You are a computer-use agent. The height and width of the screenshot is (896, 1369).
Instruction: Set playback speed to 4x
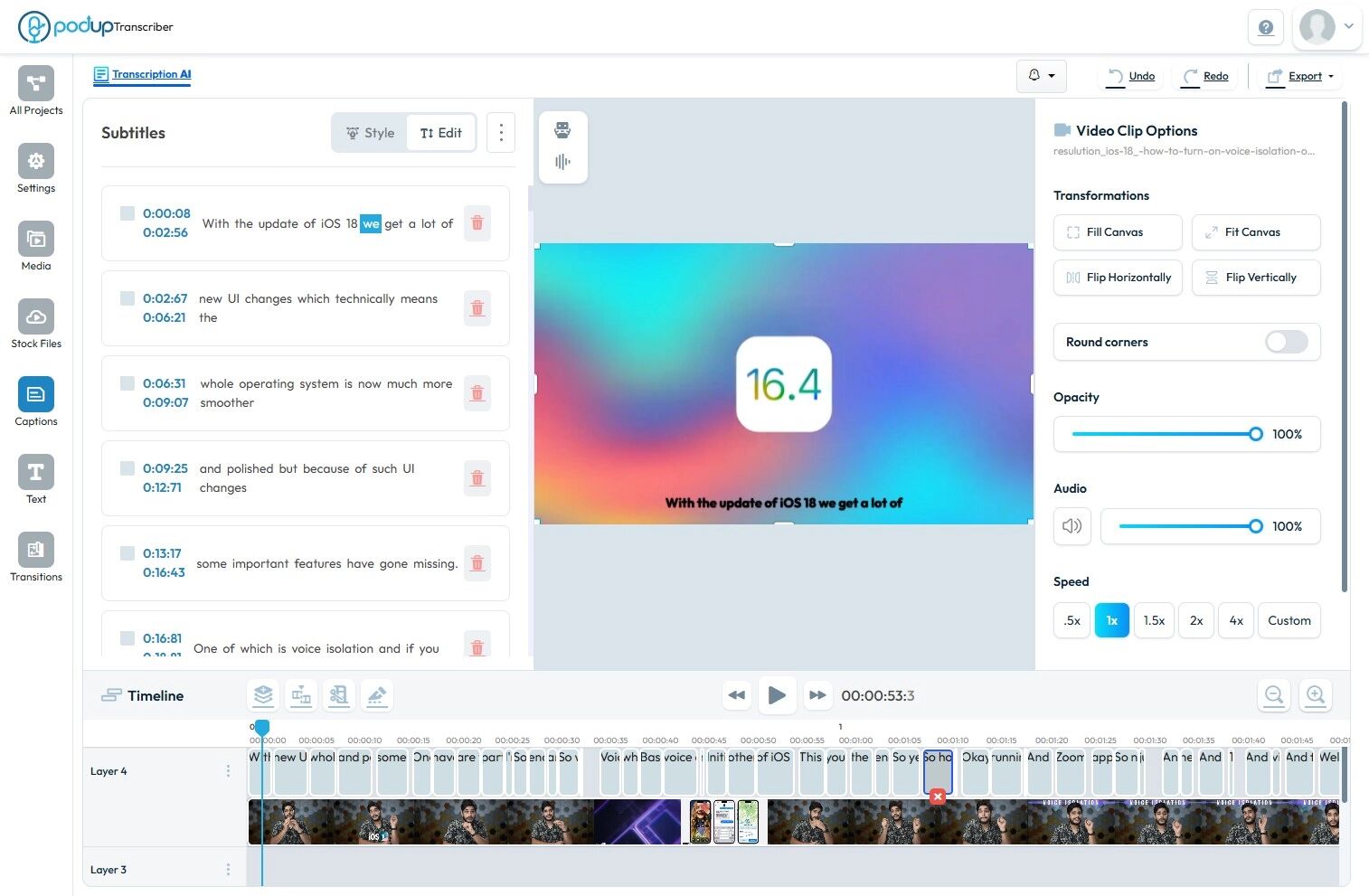click(x=1236, y=620)
